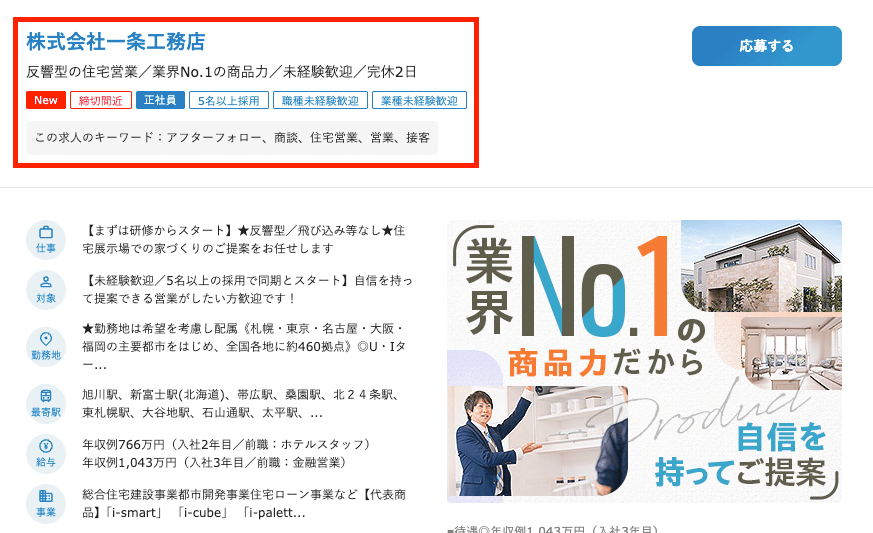
Task: Apply using the 応募する button
Action: (x=767, y=46)
